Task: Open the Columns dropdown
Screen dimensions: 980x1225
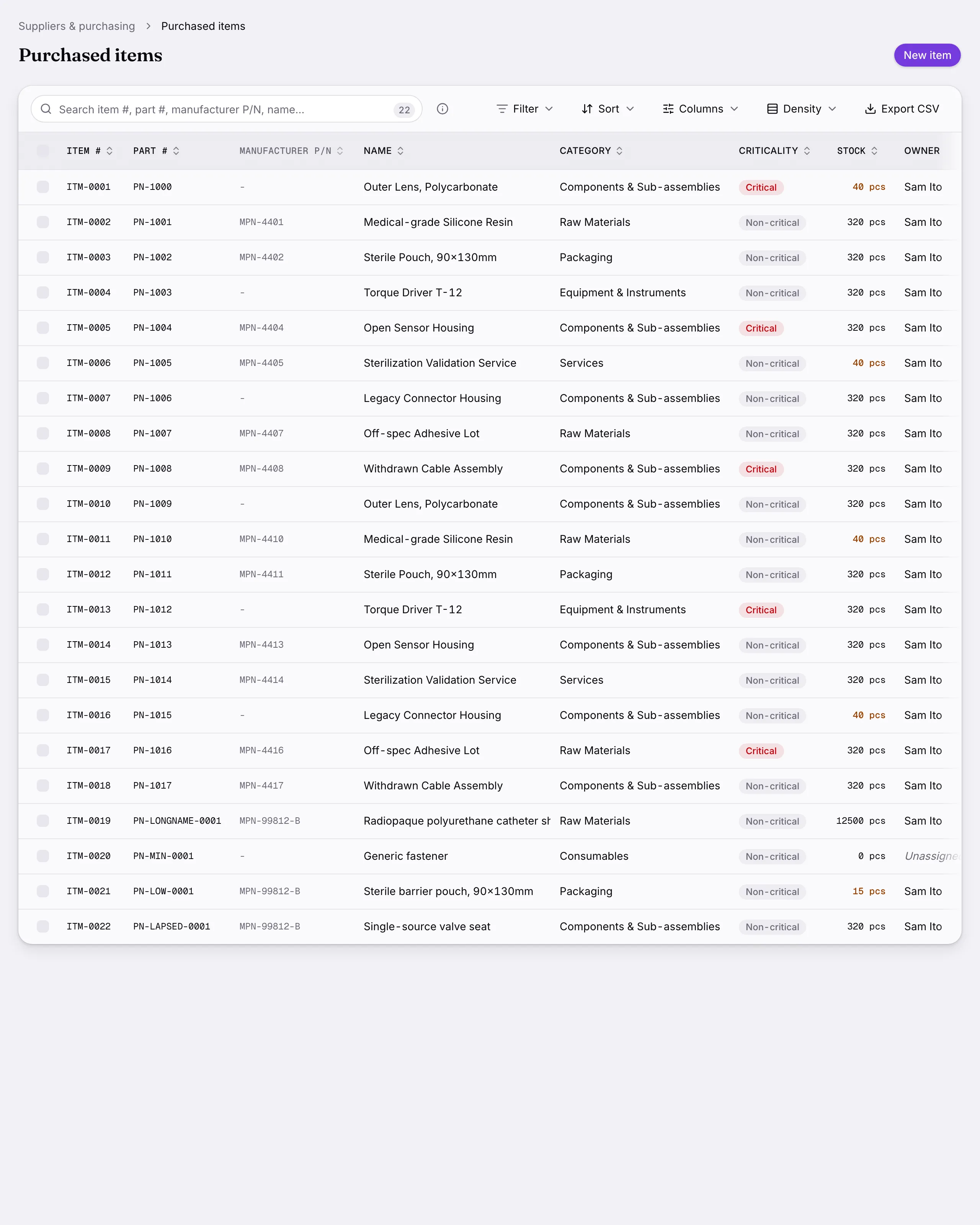Action: coord(701,109)
